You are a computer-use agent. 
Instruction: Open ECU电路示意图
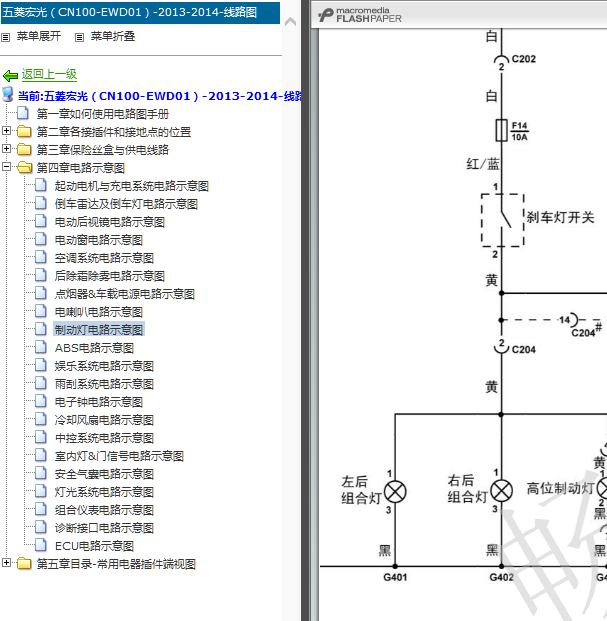pyautogui.click(x=94, y=546)
